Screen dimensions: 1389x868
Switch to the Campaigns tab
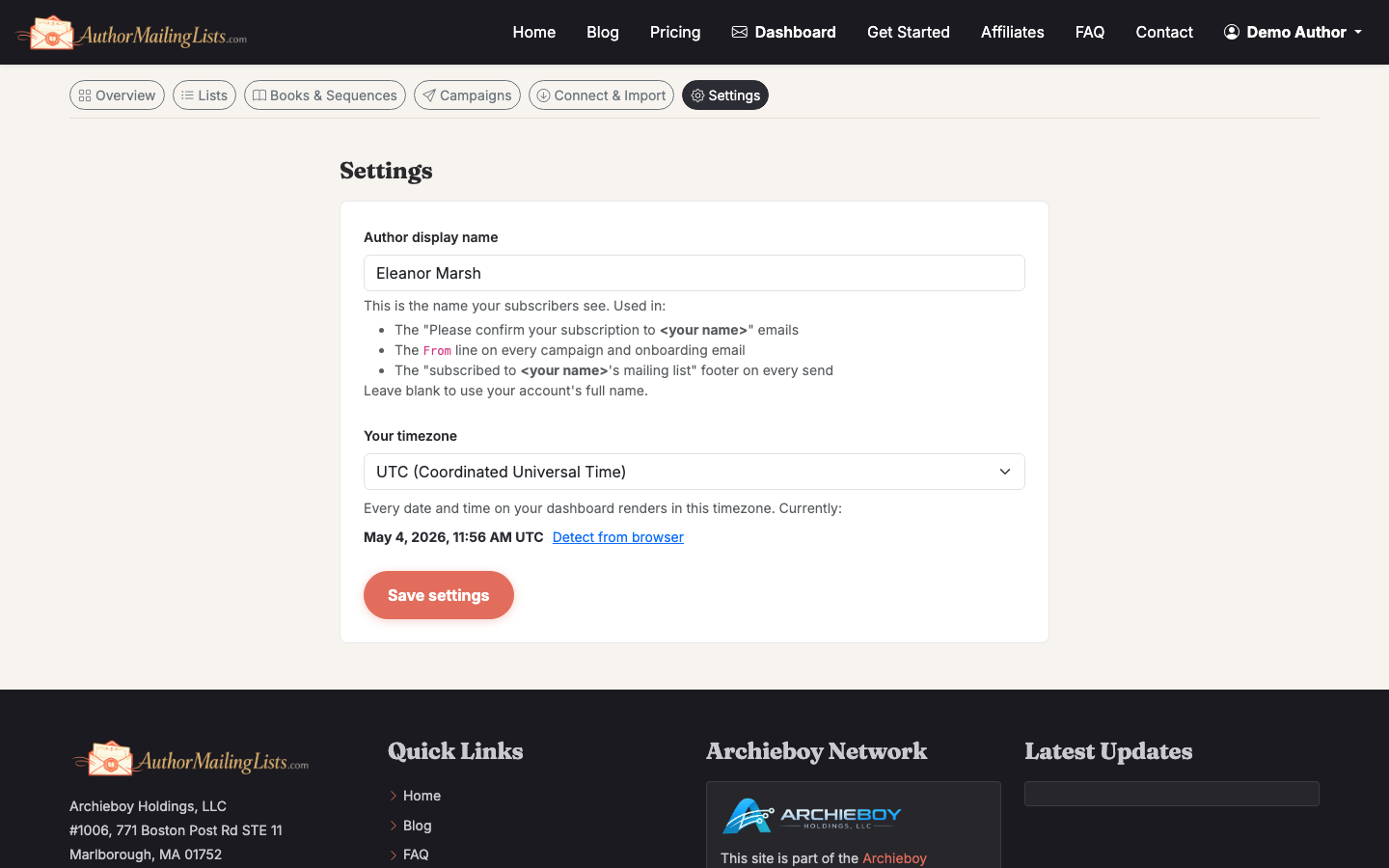[467, 95]
